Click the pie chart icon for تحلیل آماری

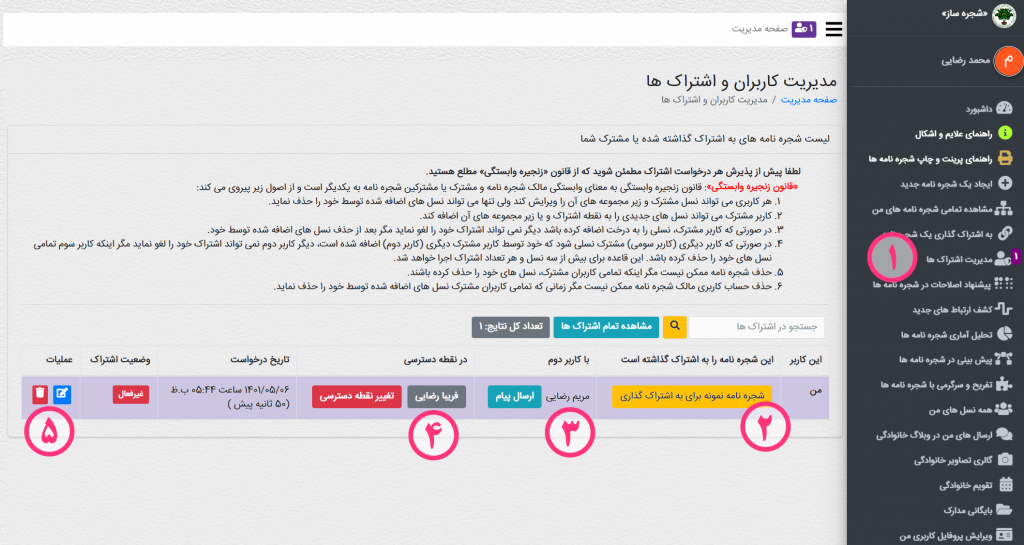(1005, 334)
